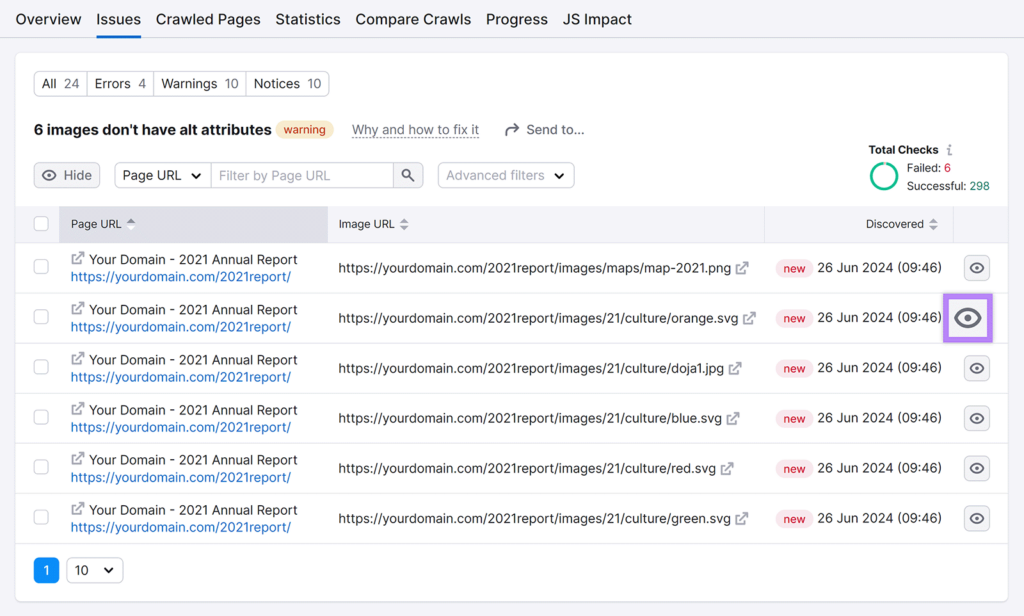Check the green.svg row checkbox

click(x=41, y=517)
